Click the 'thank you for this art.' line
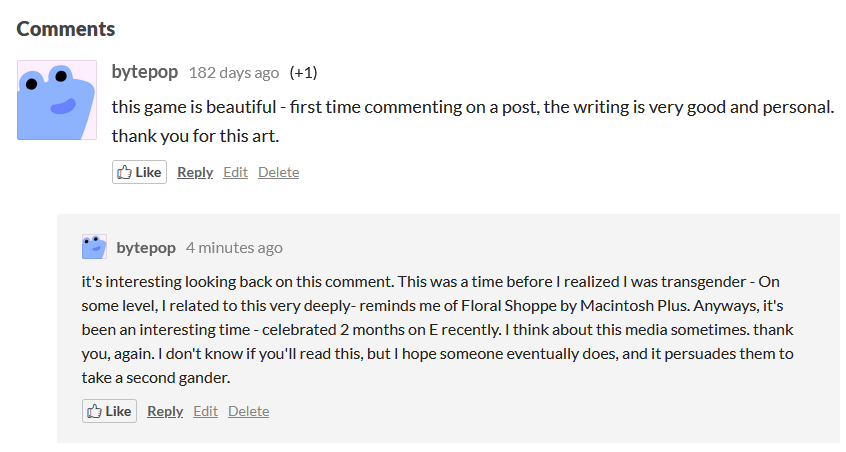Viewport: 846px width, 452px height. coord(195,134)
